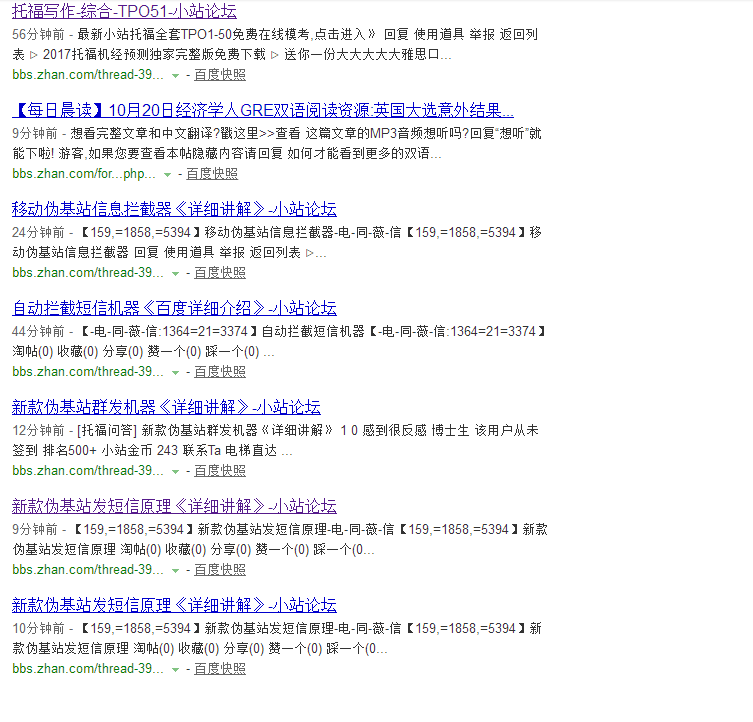Open the 新款伪基站群发机器 result title
Viewport: 753px width, 722px height.
click(x=166, y=407)
